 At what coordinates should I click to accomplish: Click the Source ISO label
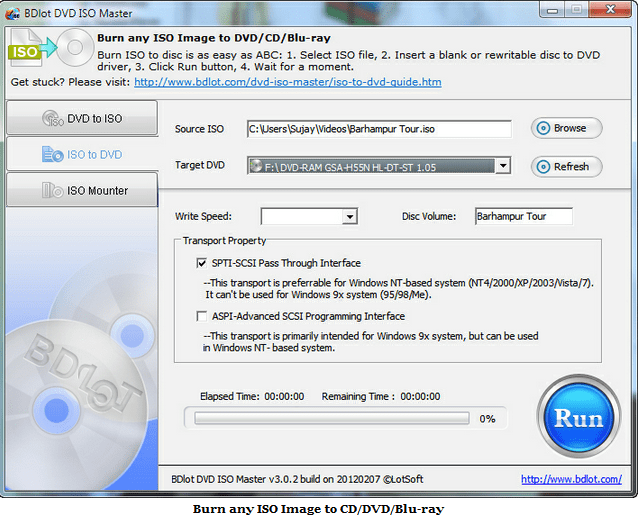199,129
